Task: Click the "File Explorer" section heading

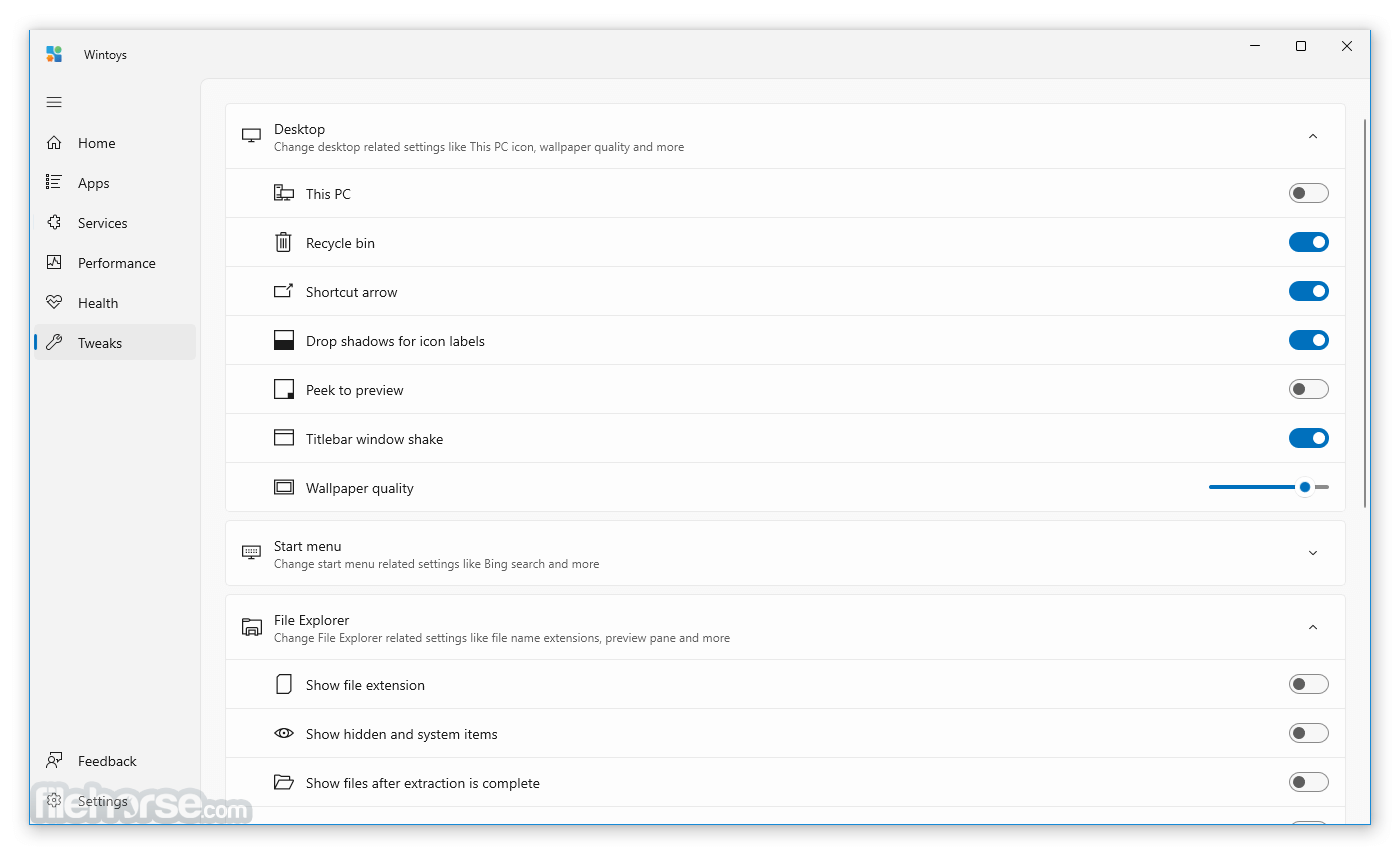Action: [311, 620]
